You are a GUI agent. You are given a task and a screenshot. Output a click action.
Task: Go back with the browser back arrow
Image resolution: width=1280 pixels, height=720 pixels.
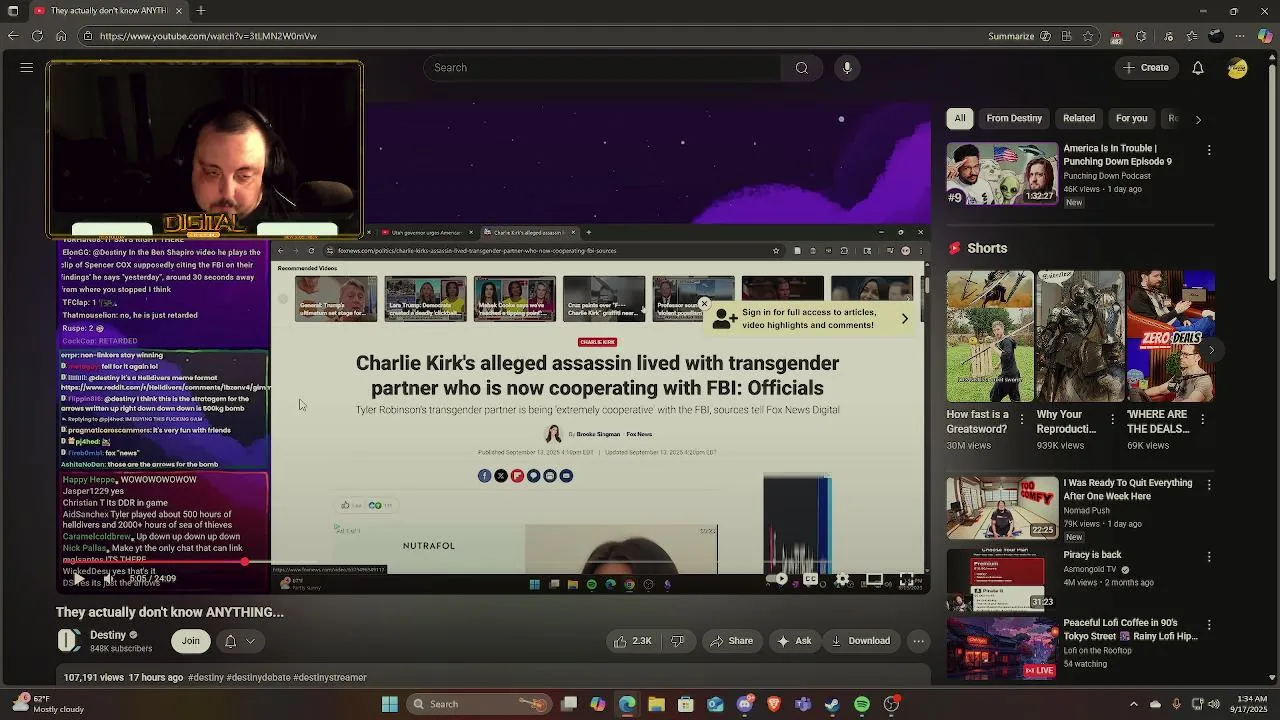[x=12, y=36]
